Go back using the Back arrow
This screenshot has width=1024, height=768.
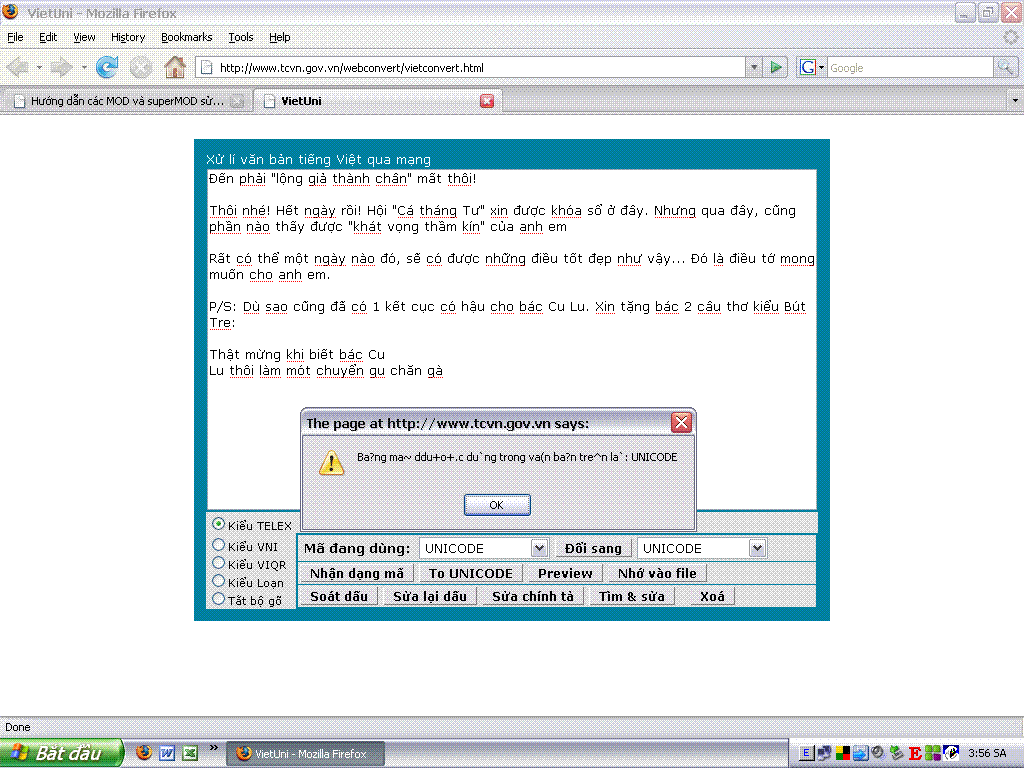tap(18, 67)
